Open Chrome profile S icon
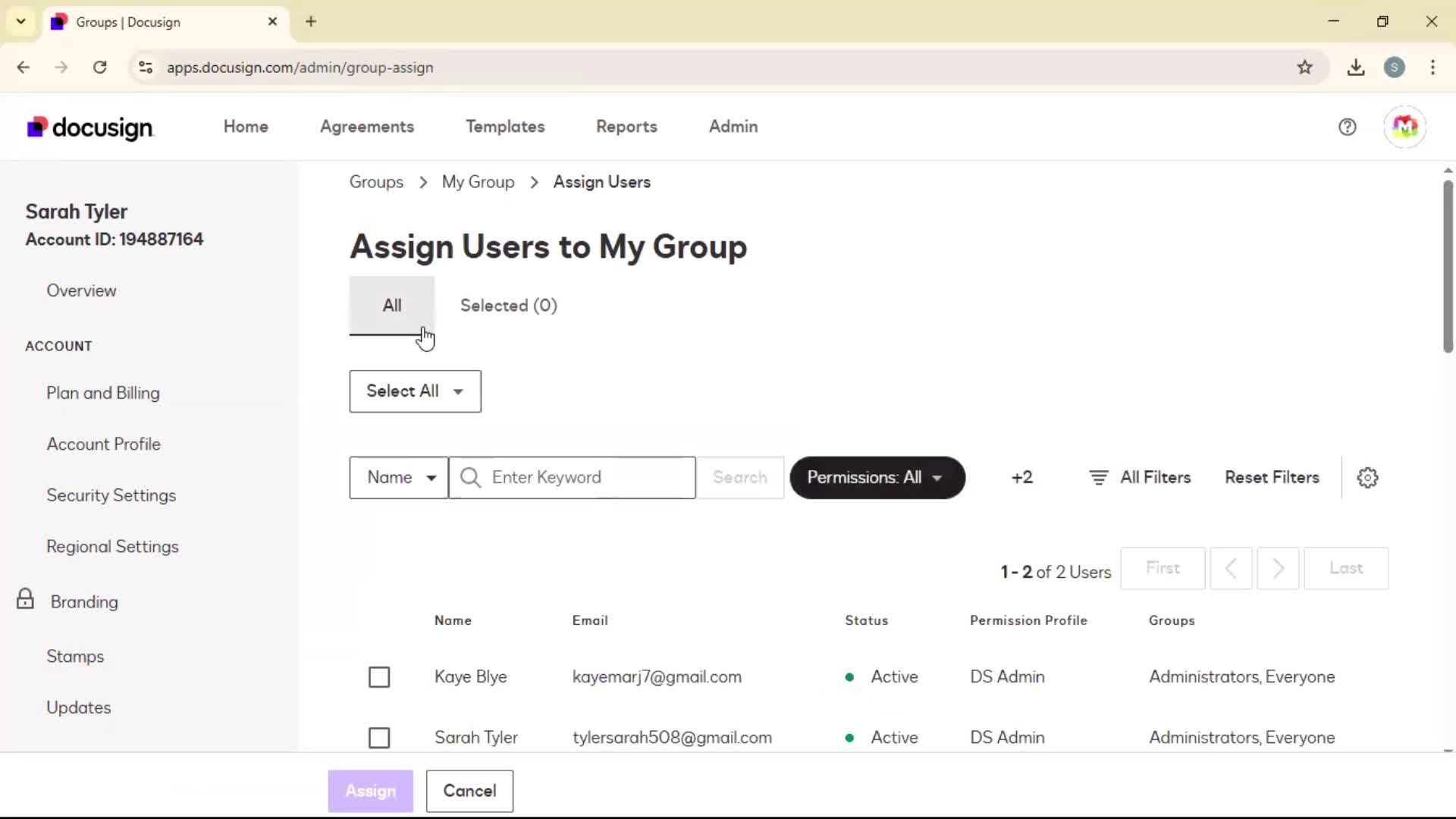Viewport: 1456px width, 819px height. click(1394, 67)
